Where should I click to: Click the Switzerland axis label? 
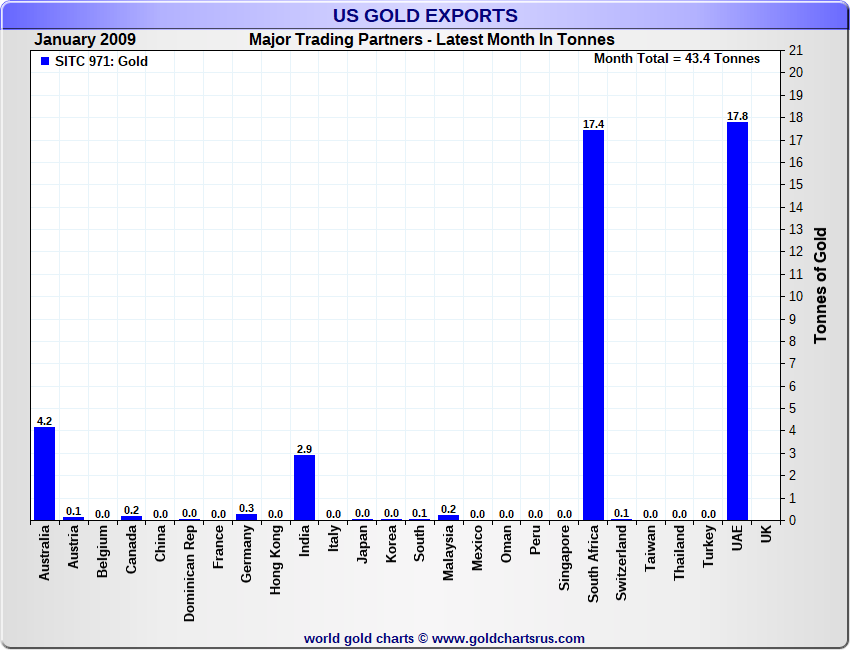pyautogui.click(x=621, y=563)
